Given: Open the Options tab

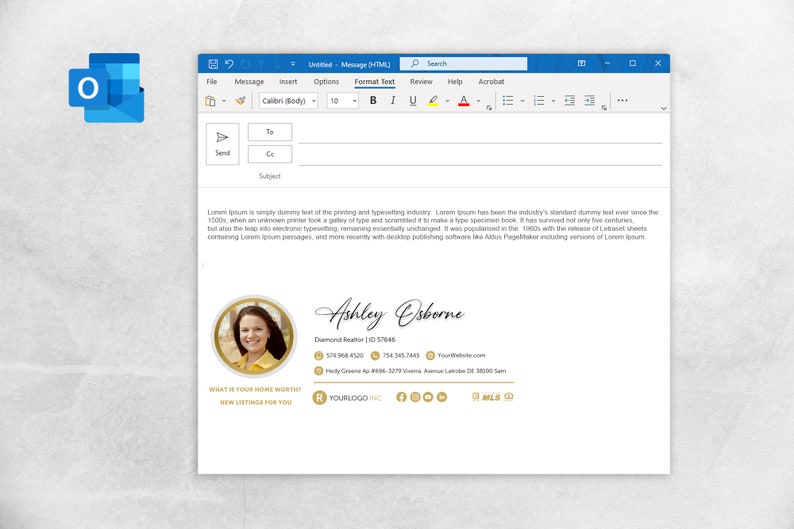Looking at the screenshot, I should [x=326, y=82].
